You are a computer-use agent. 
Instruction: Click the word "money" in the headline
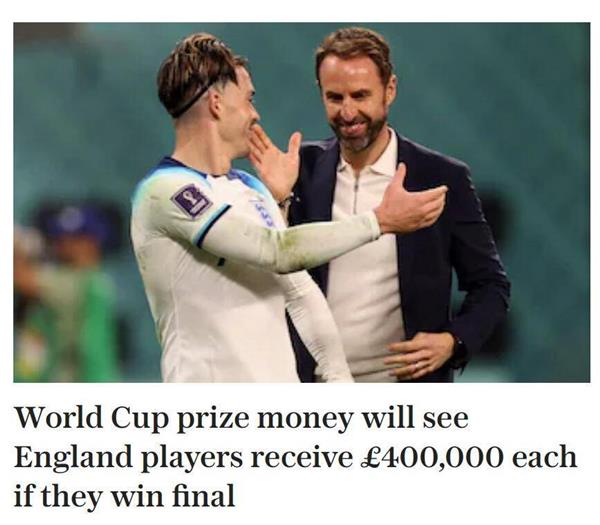(x=304, y=419)
